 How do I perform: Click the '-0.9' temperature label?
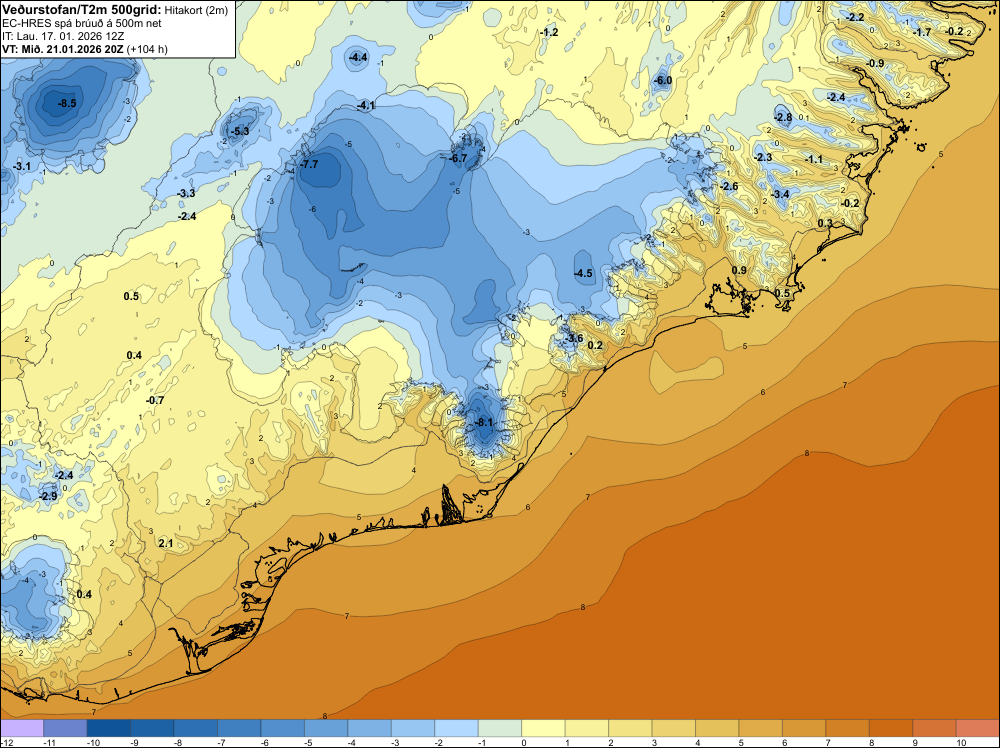point(876,63)
